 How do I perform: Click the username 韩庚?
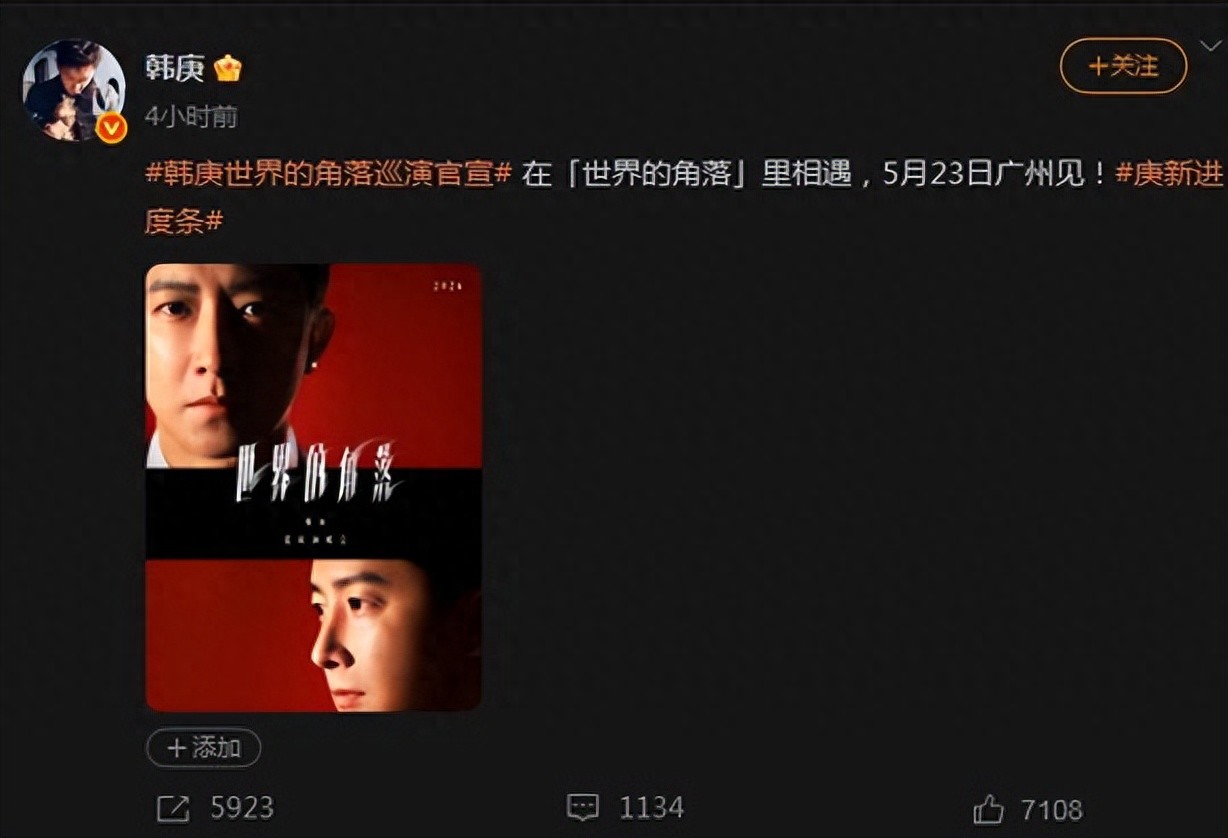pos(174,69)
